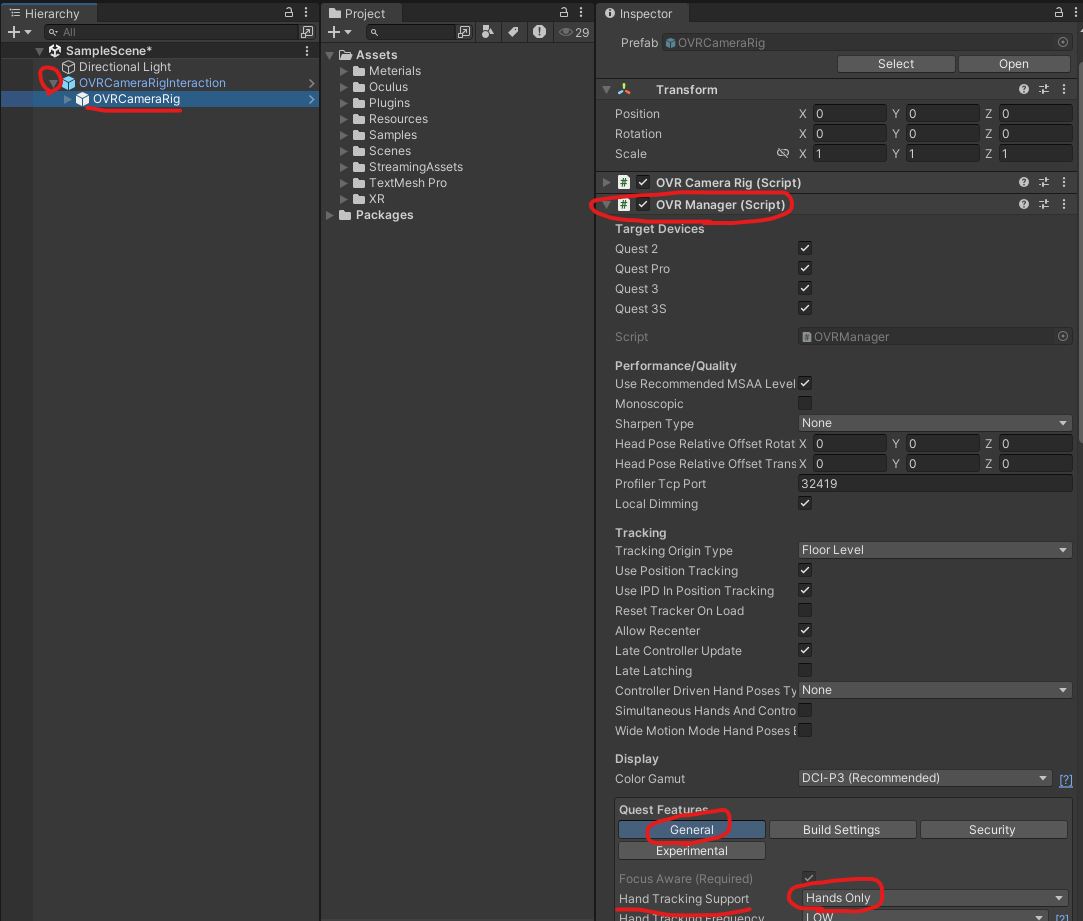Open Hierarchy panel kebab menu
Viewport: 1083px width, 921px height.
pos(306,12)
